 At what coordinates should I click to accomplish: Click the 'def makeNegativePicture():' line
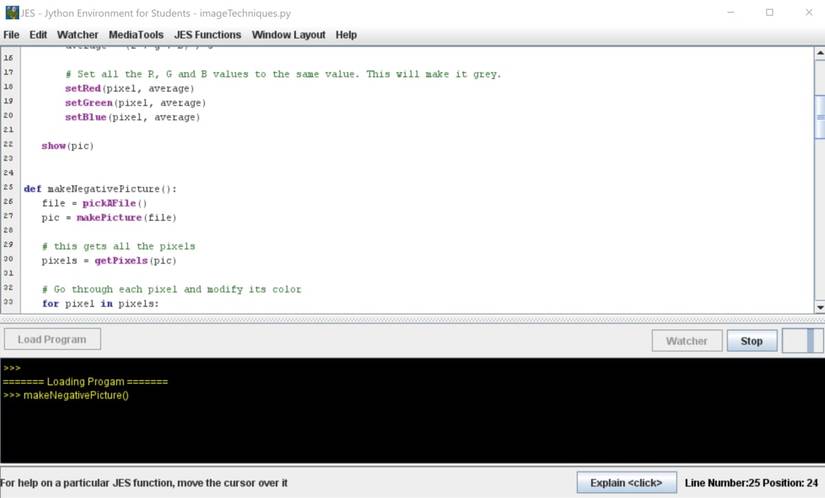(x=100, y=189)
